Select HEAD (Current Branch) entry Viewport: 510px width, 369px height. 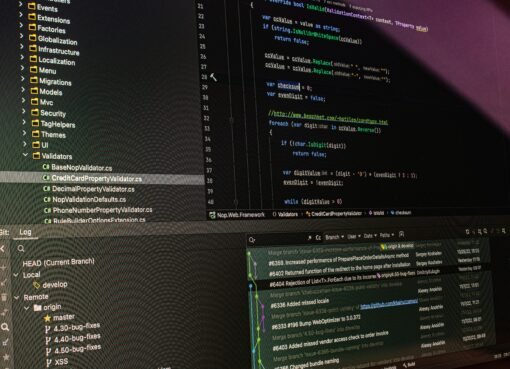(58, 263)
